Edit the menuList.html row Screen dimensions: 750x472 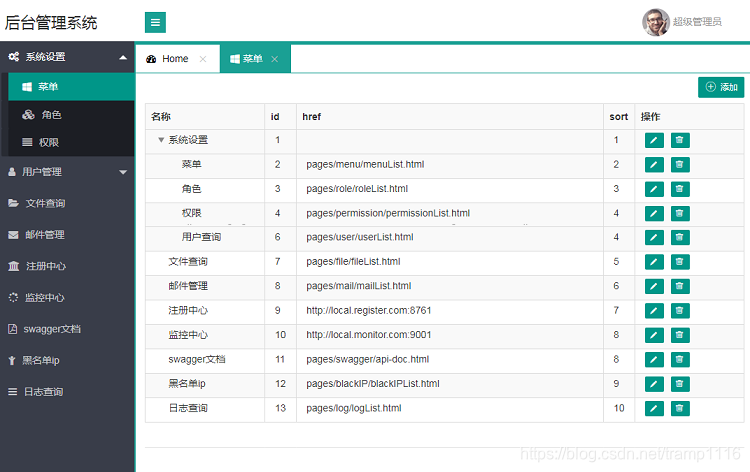654,165
